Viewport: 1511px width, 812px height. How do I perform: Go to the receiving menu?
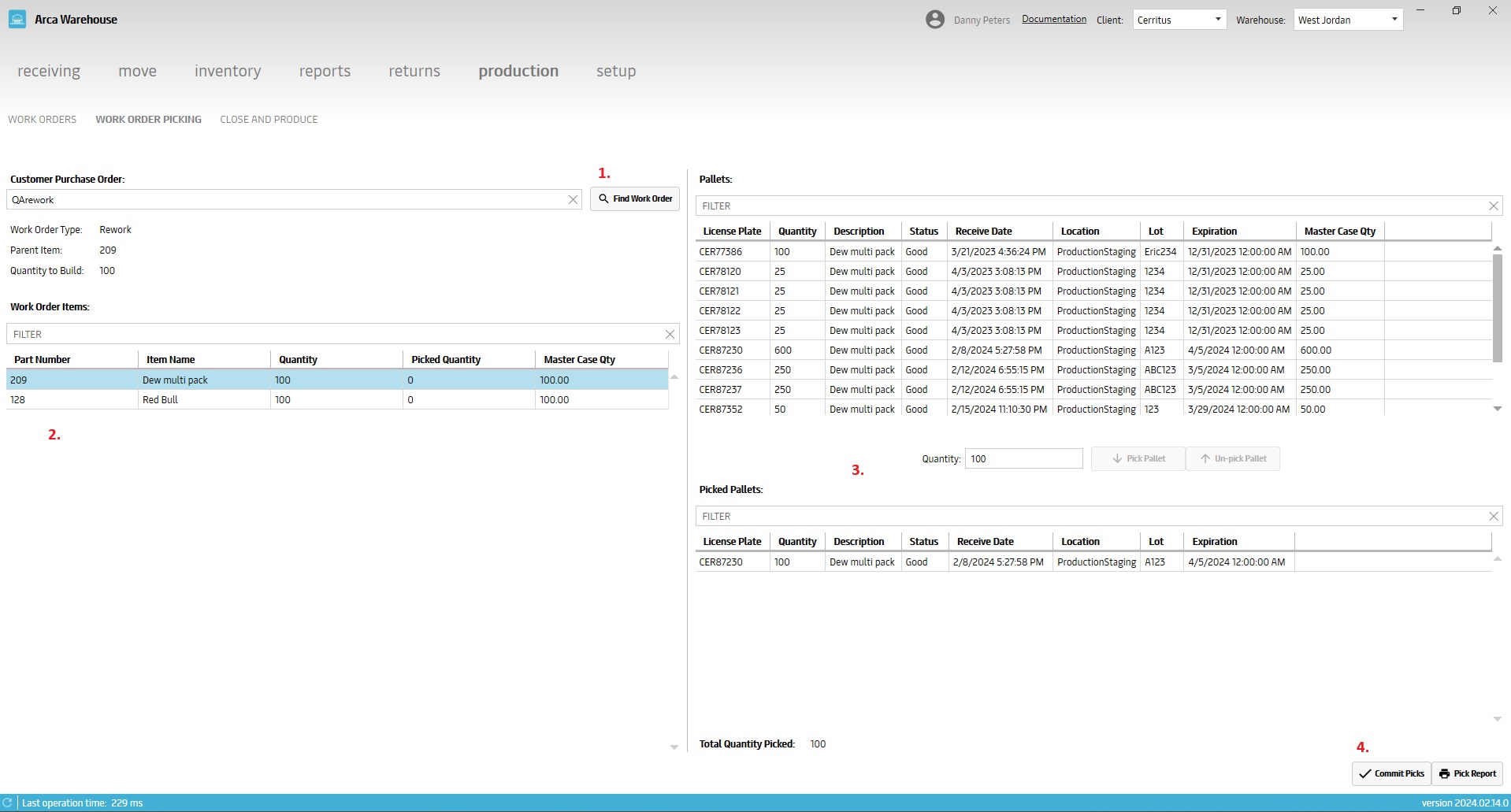[49, 71]
